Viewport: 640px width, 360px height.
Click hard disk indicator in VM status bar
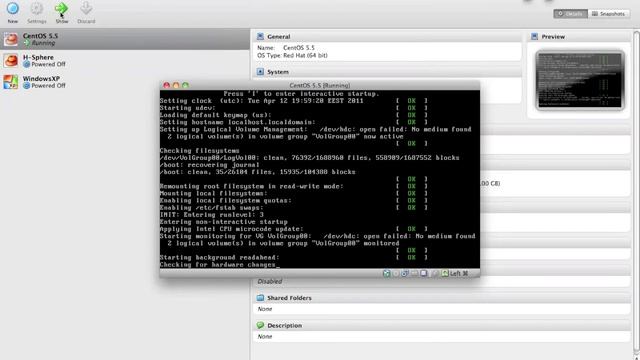pos(387,273)
